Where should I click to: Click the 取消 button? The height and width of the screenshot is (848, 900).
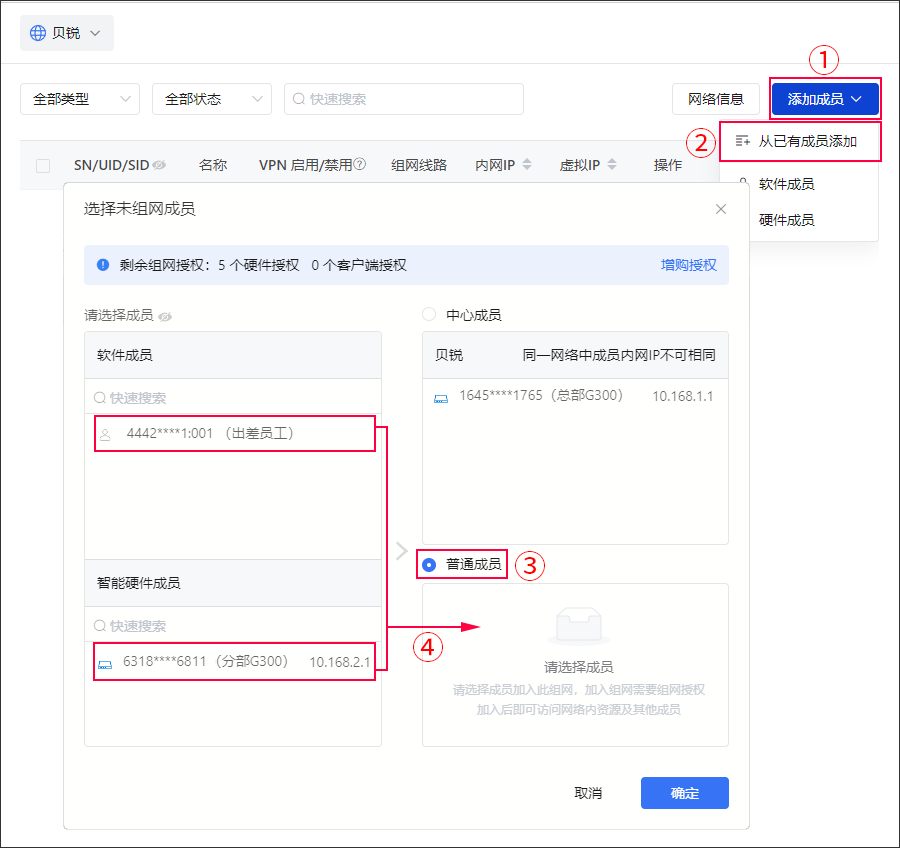pos(588,793)
